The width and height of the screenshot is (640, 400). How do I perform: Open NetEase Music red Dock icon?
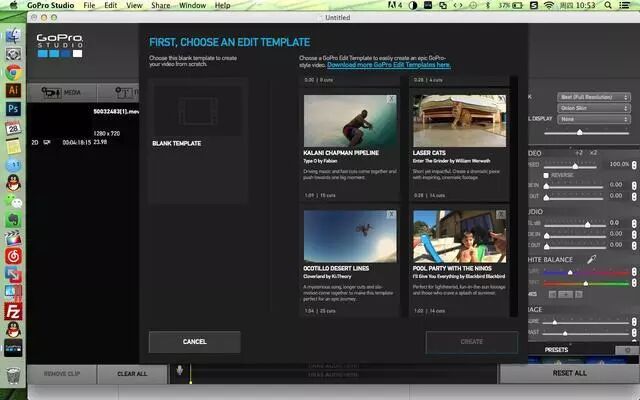point(13,256)
